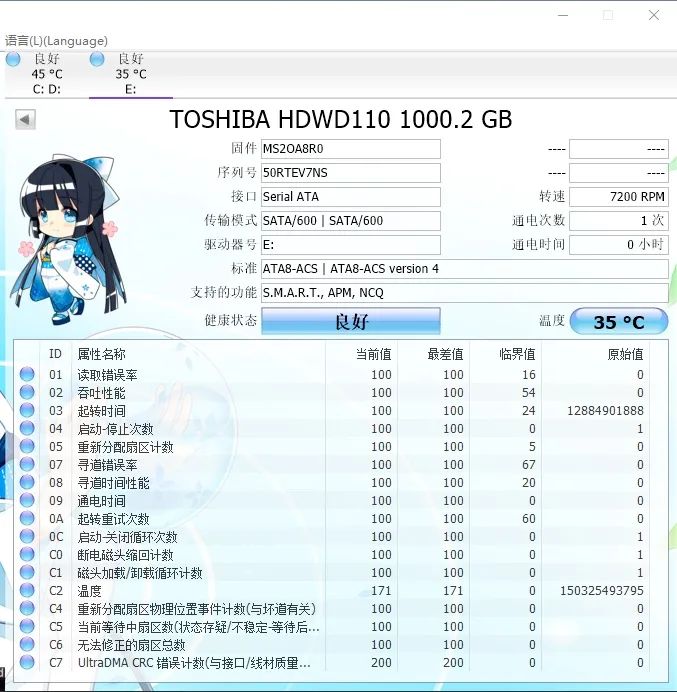677x692 pixels.
Task: Click the 良好 health status button
Action: click(x=351, y=321)
